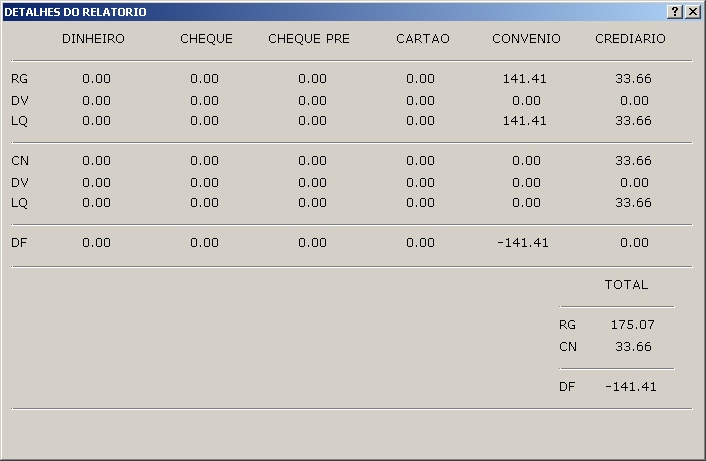
Task: Click the CN row label in main table
Action: point(19,160)
